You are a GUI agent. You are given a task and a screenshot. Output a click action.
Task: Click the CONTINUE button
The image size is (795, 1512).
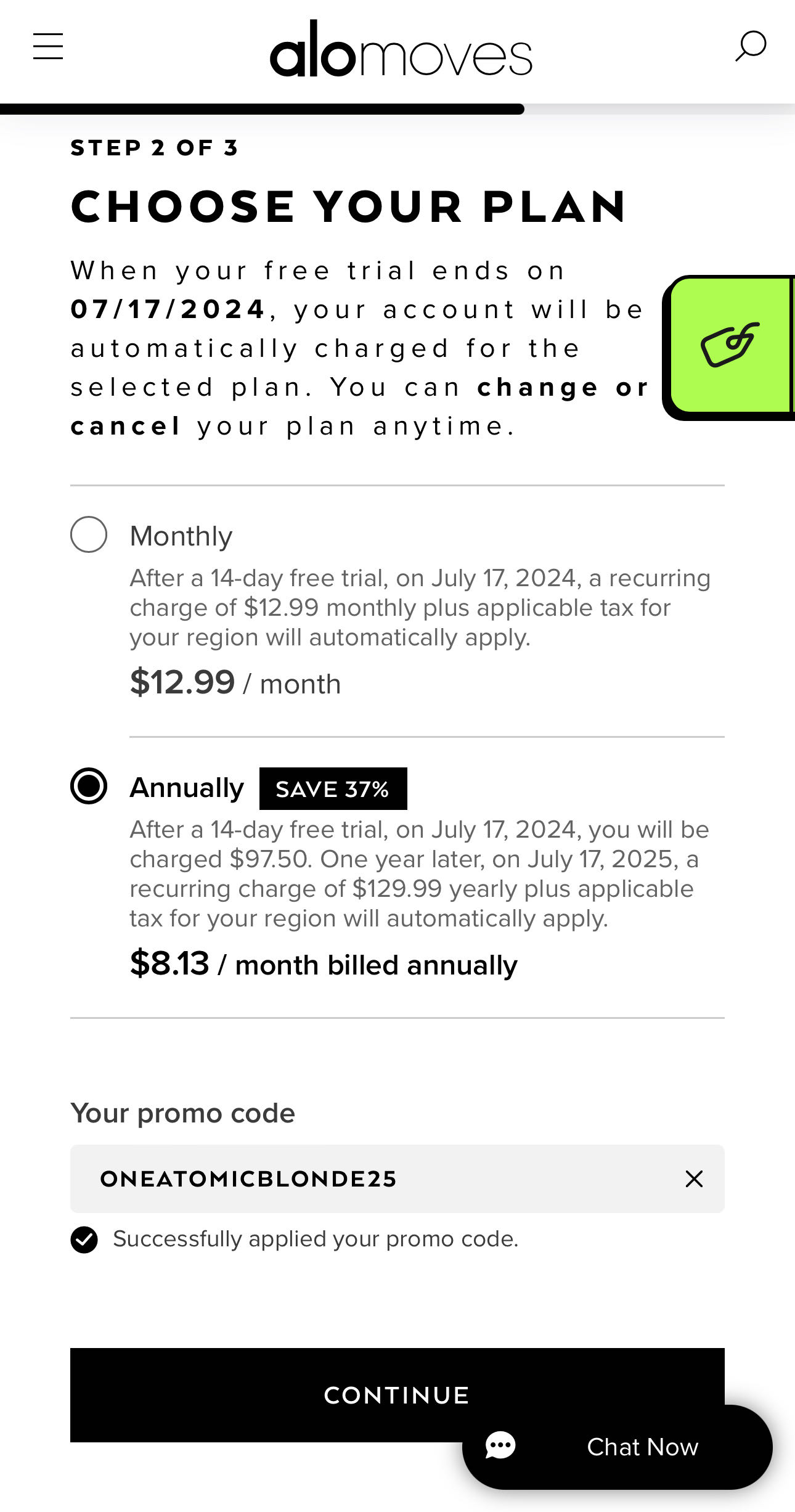[397, 1395]
